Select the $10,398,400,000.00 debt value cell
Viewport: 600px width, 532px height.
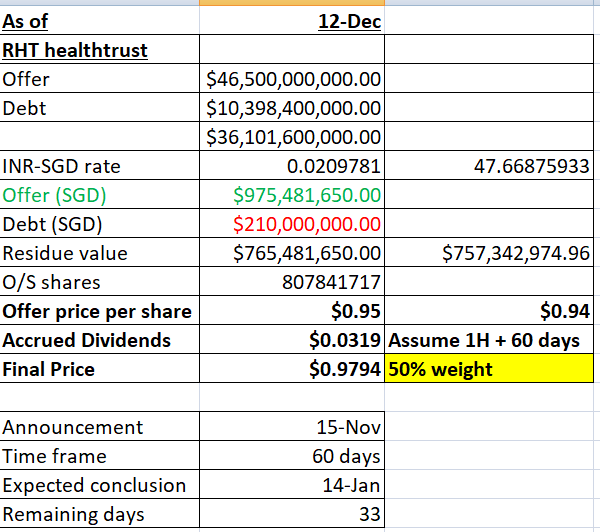(292, 107)
